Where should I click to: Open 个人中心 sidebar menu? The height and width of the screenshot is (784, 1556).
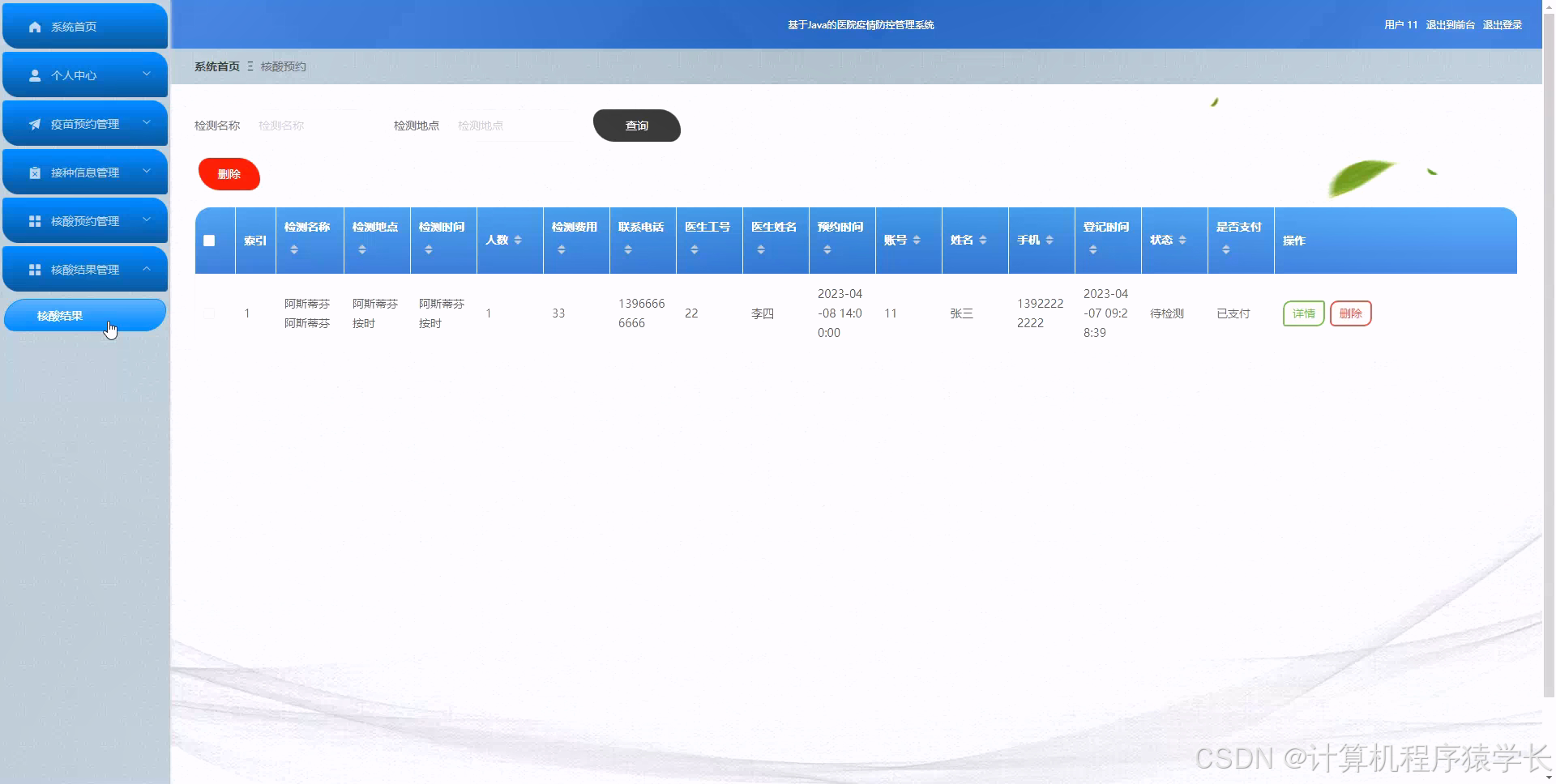pos(85,75)
